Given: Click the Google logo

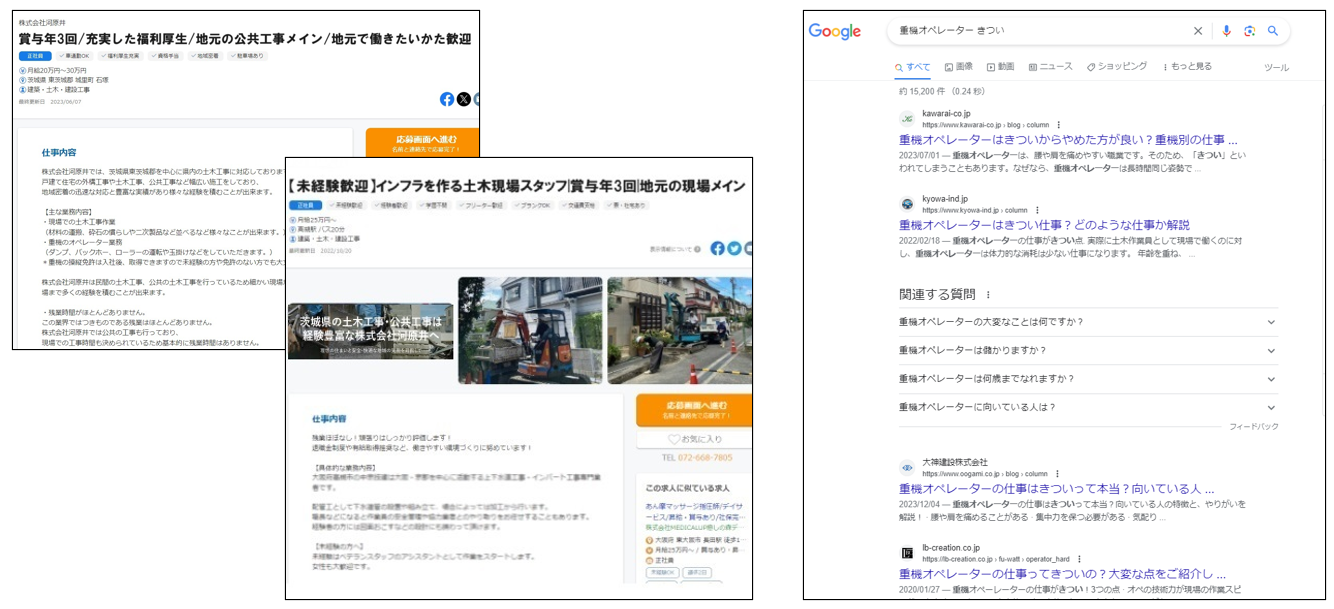Looking at the screenshot, I should point(834,31).
